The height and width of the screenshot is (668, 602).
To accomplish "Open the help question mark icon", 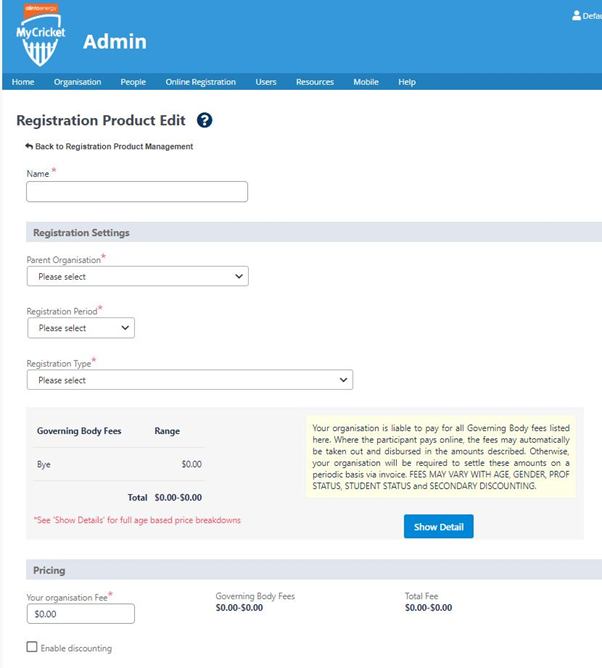I will pos(205,120).
